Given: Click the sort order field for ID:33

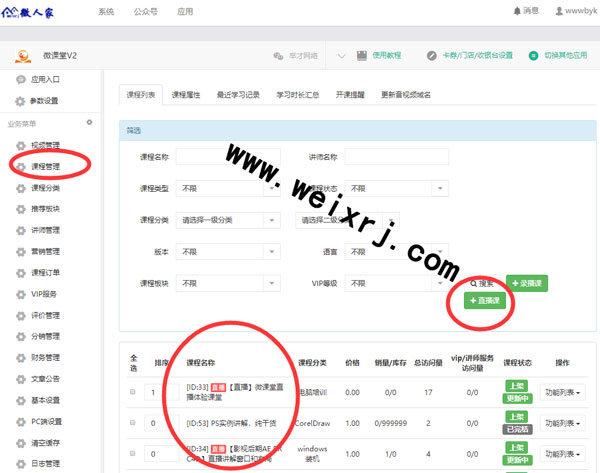Looking at the screenshot, I should (161, 392).
